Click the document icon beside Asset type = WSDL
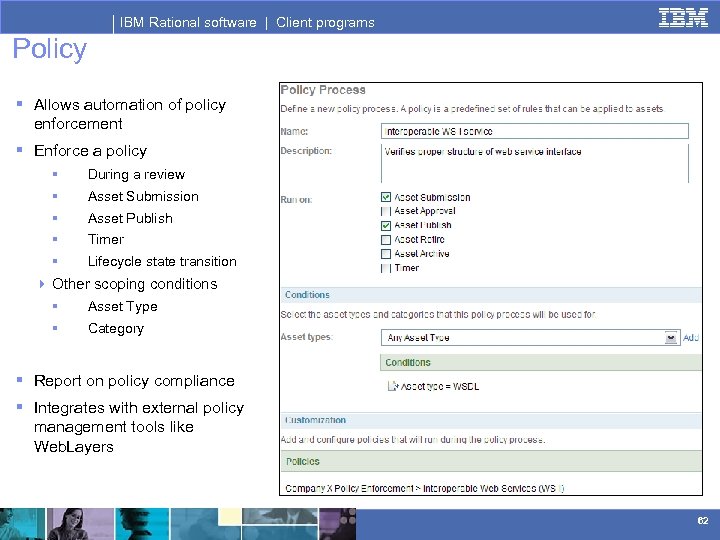Screen dimensions: 720x540 393,386
